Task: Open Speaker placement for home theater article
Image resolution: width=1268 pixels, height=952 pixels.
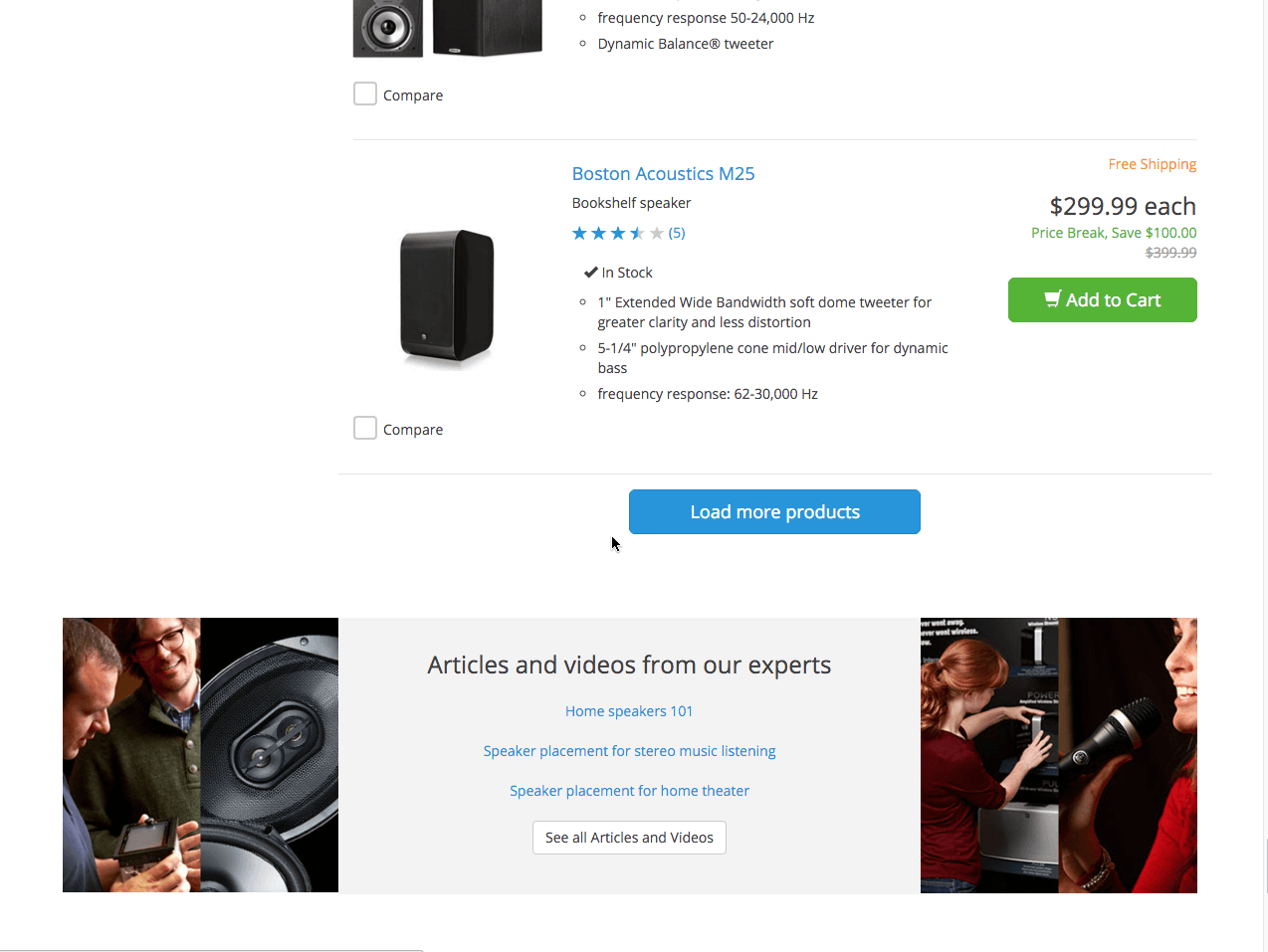Action: click(x=629, y=791)
